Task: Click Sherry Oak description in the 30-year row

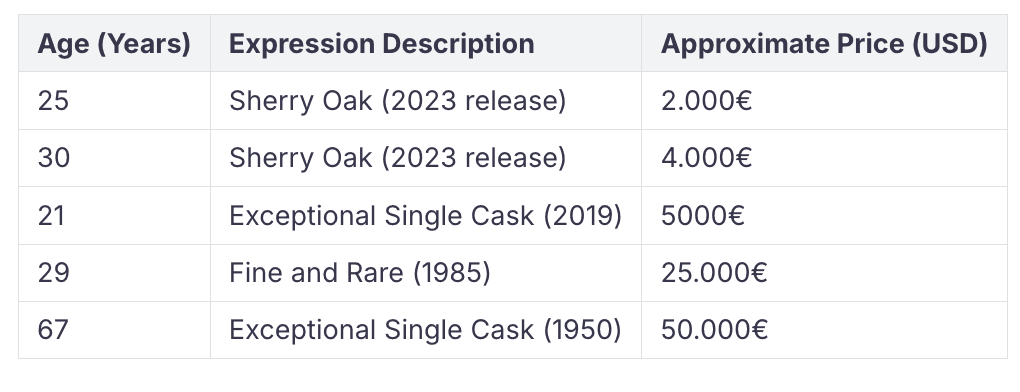Action: click(426, 158)
